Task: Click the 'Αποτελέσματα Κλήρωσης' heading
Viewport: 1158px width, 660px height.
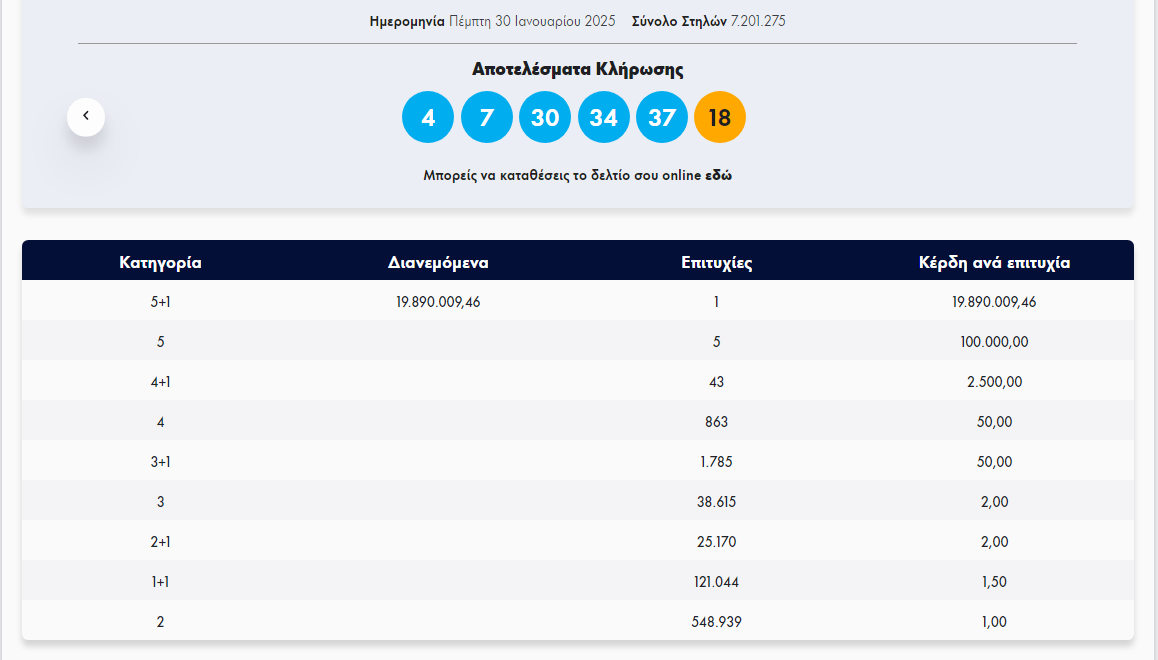Action: (x=578, y=69)
